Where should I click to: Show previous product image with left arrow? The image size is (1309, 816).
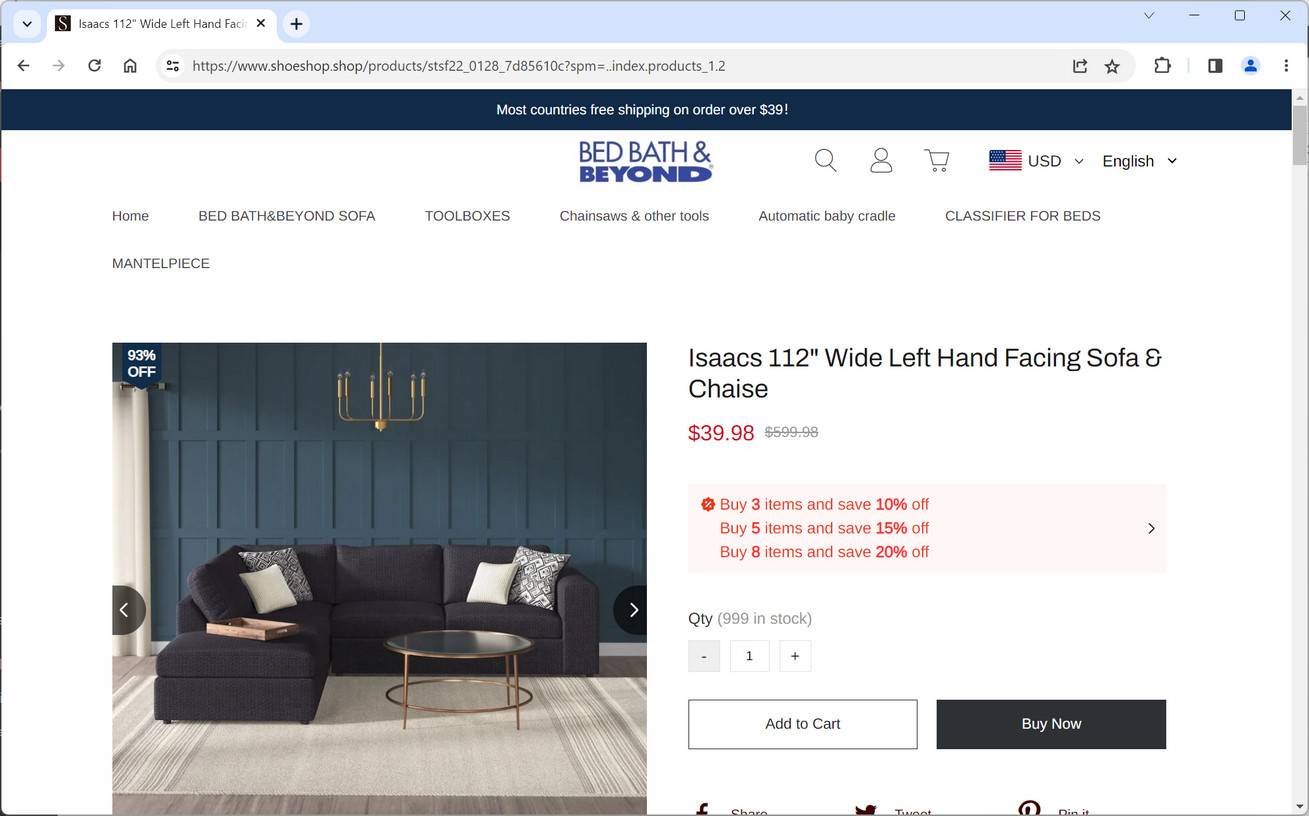pos(127,610)
